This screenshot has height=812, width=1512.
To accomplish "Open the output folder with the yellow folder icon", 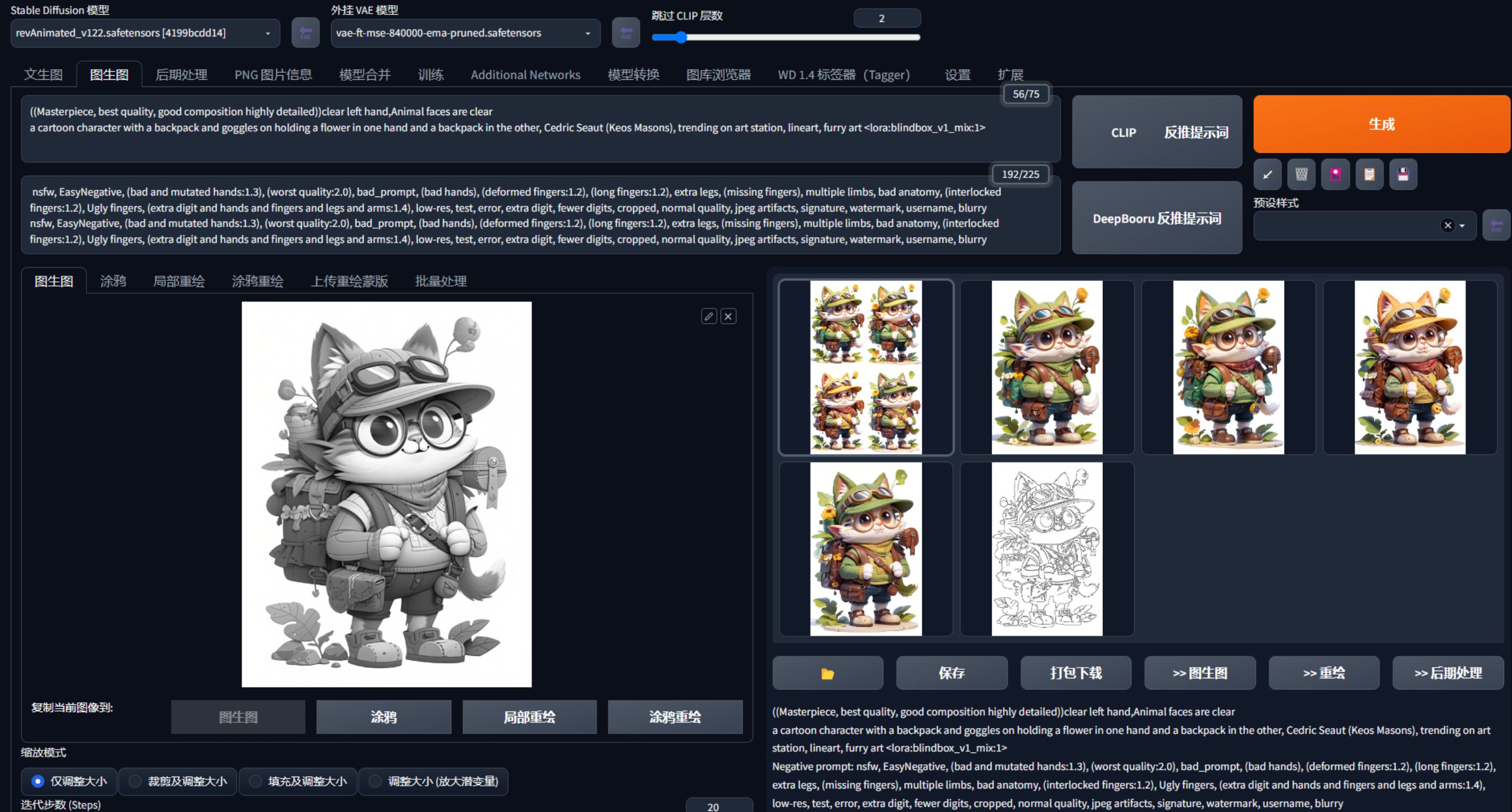I will coord(827,673).
